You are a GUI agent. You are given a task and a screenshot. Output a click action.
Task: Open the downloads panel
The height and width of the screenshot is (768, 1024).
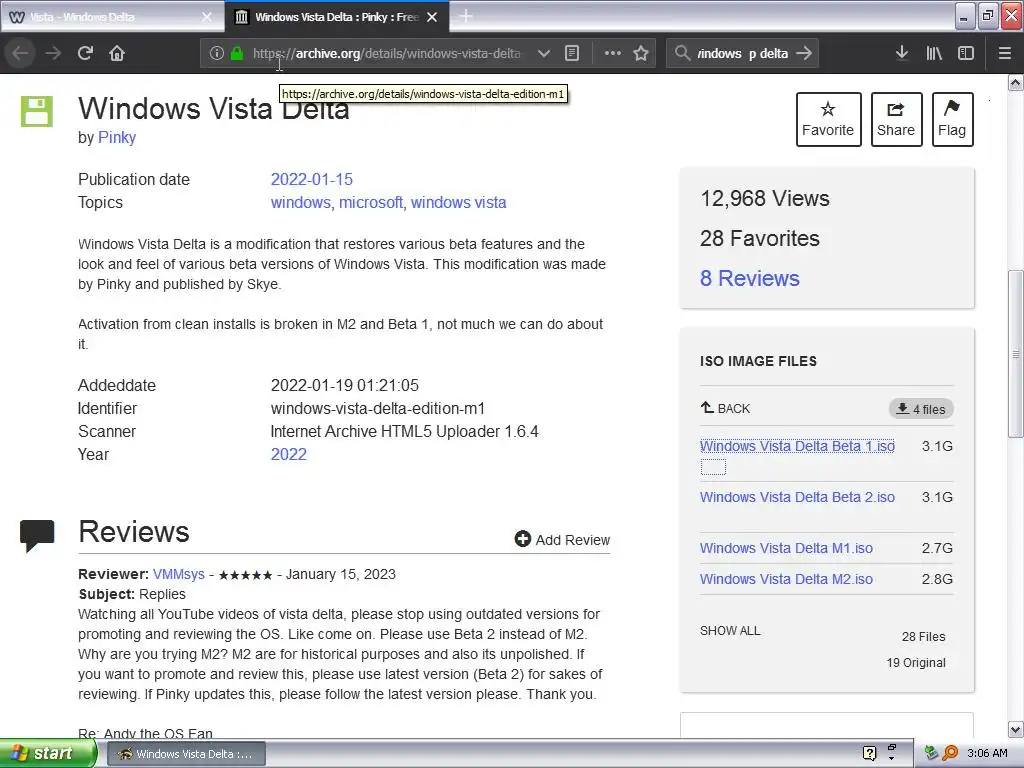[902, 53]
